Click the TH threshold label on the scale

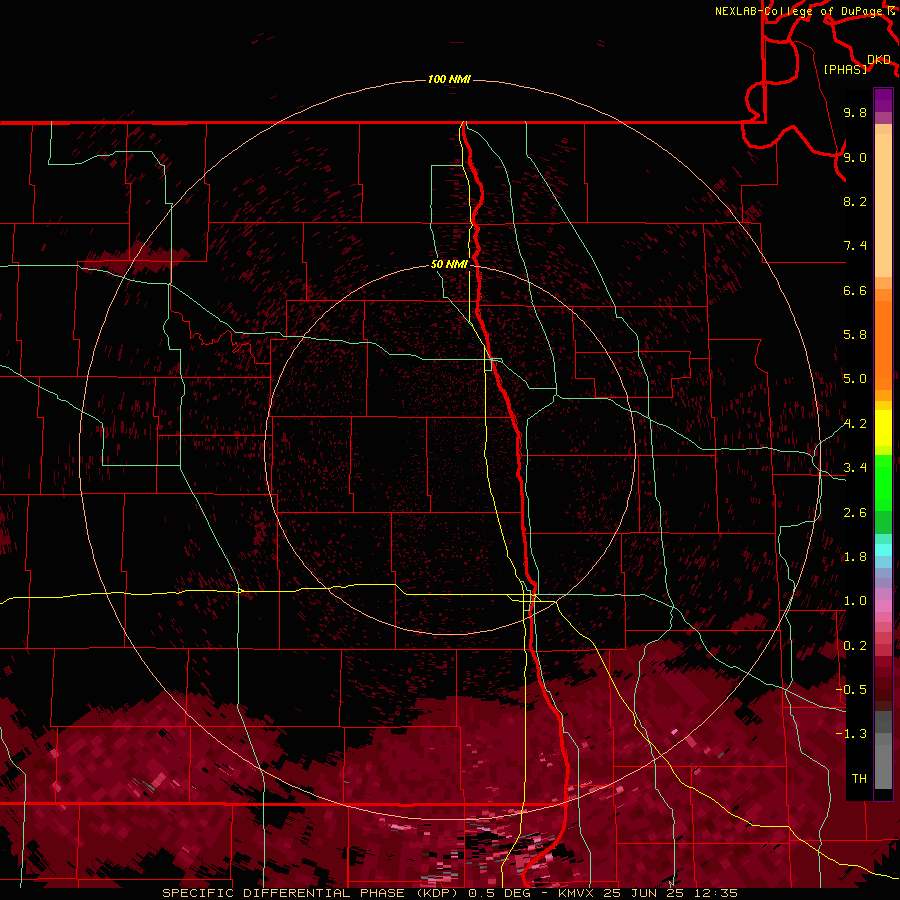(x=859, y=779)
